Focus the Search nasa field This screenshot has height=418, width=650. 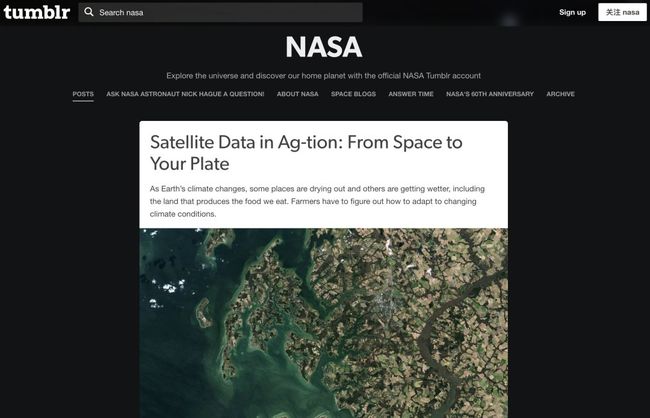(221, 12)
